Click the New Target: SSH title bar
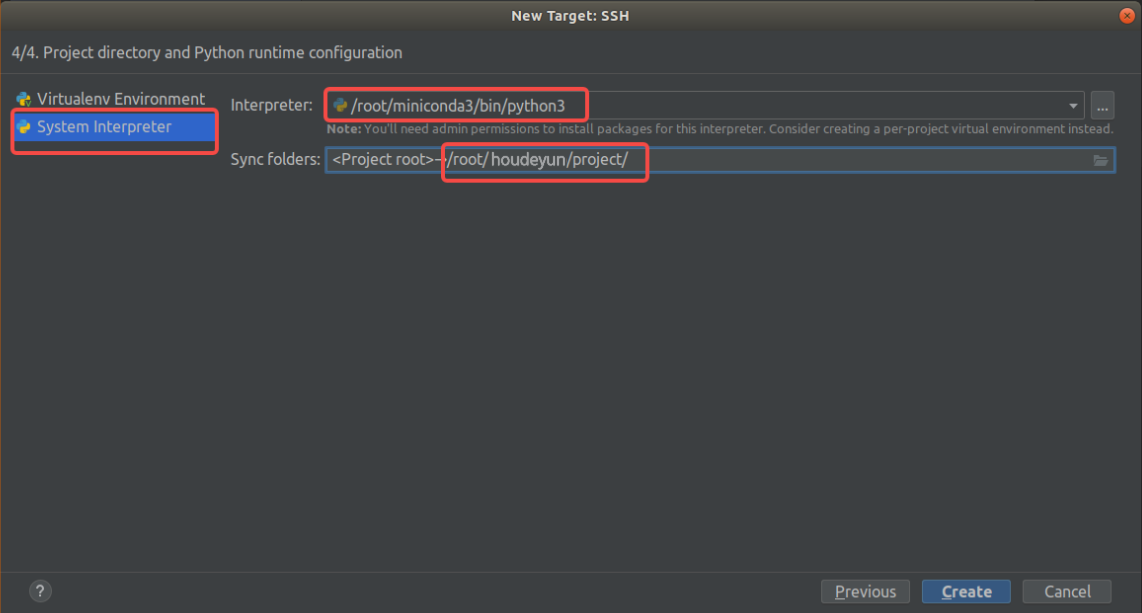Image resolution: width=1142 pixels, height=613 pixels. point(570,15)
